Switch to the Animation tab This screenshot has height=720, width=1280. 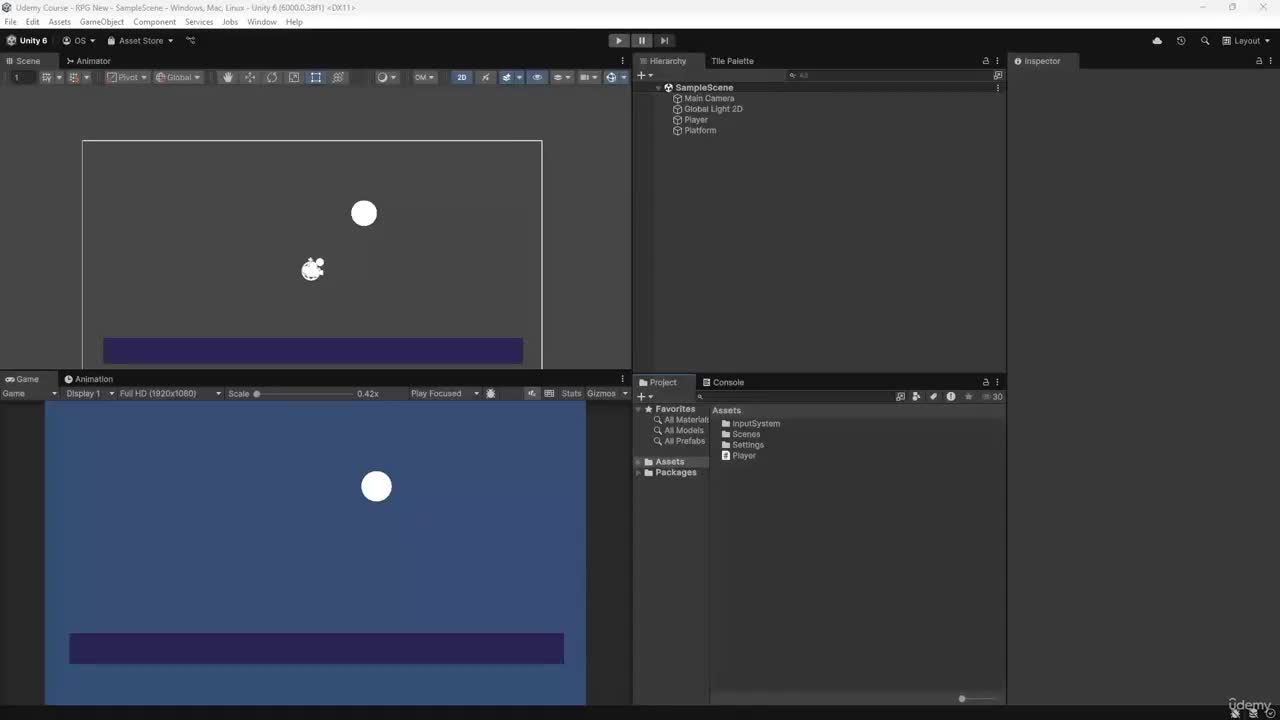[x=89, y=379]
